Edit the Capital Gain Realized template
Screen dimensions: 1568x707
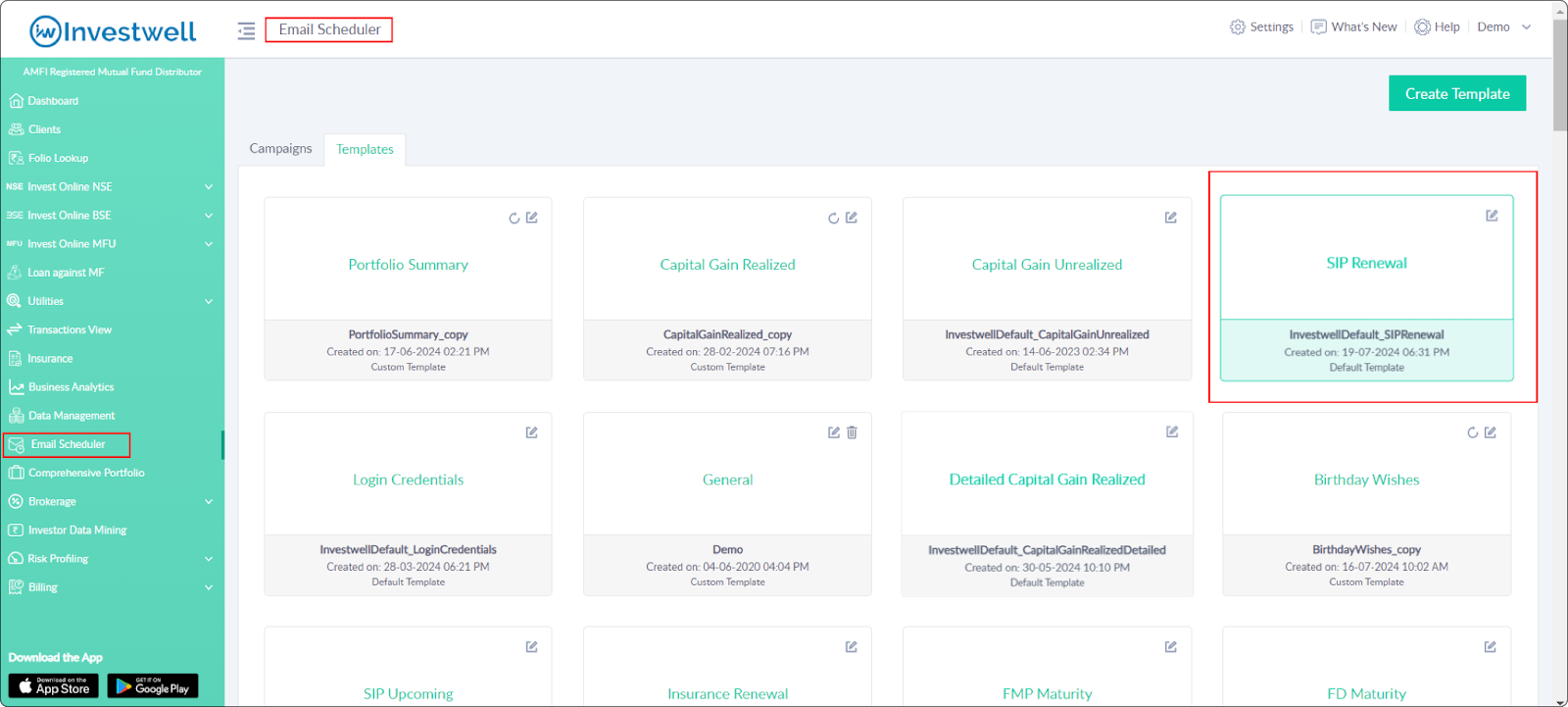(x=852, y=218)
